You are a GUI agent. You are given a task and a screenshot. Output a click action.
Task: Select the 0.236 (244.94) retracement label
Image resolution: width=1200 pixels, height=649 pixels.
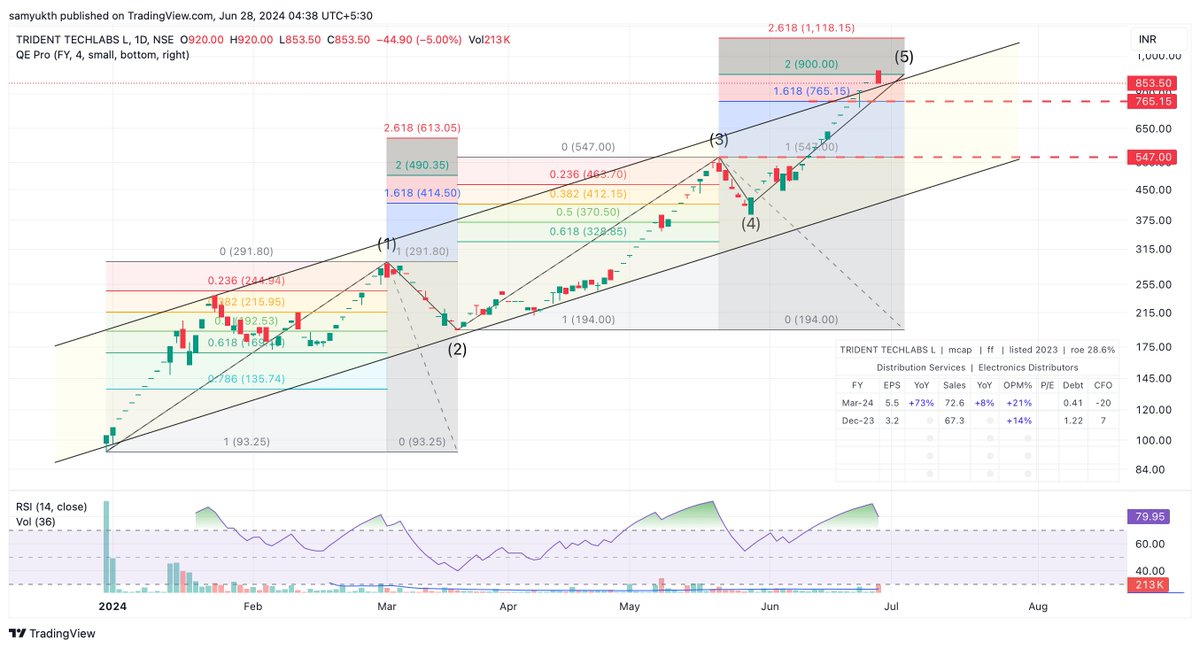point(246,281)
